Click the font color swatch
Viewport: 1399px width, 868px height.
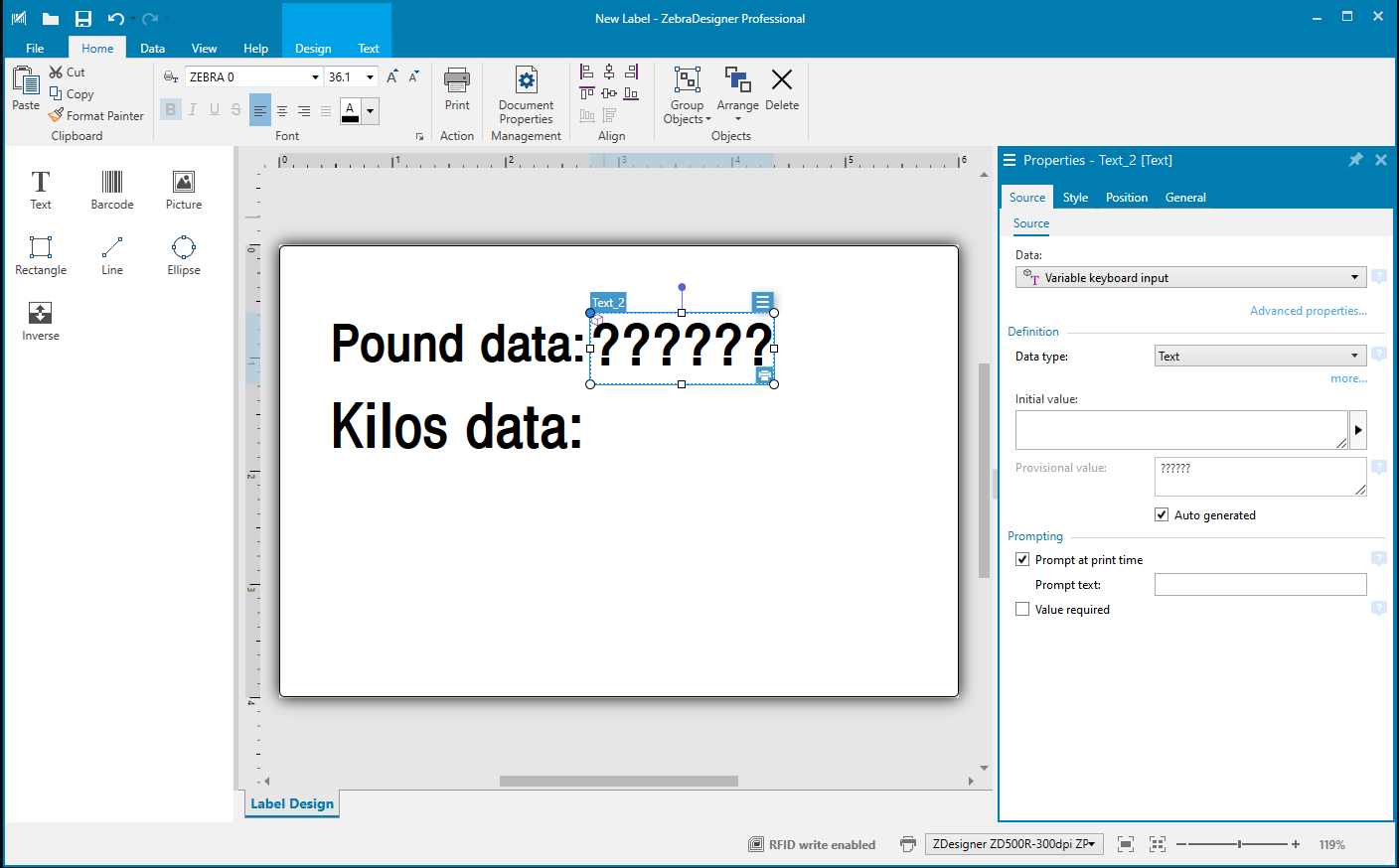[350, 111]
